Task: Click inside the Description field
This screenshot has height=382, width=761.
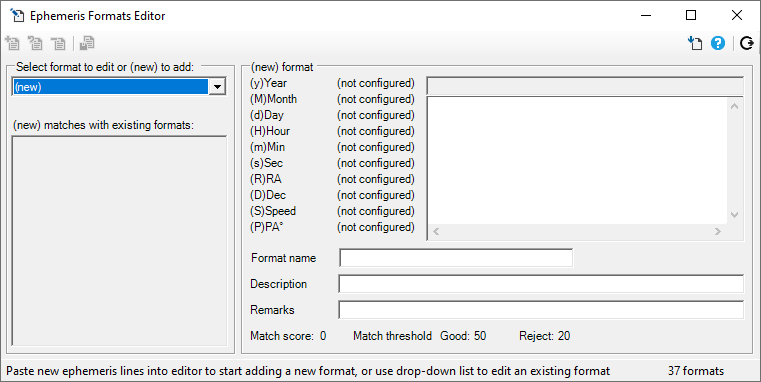Action: pyautogui.click(x=541, y=284)
